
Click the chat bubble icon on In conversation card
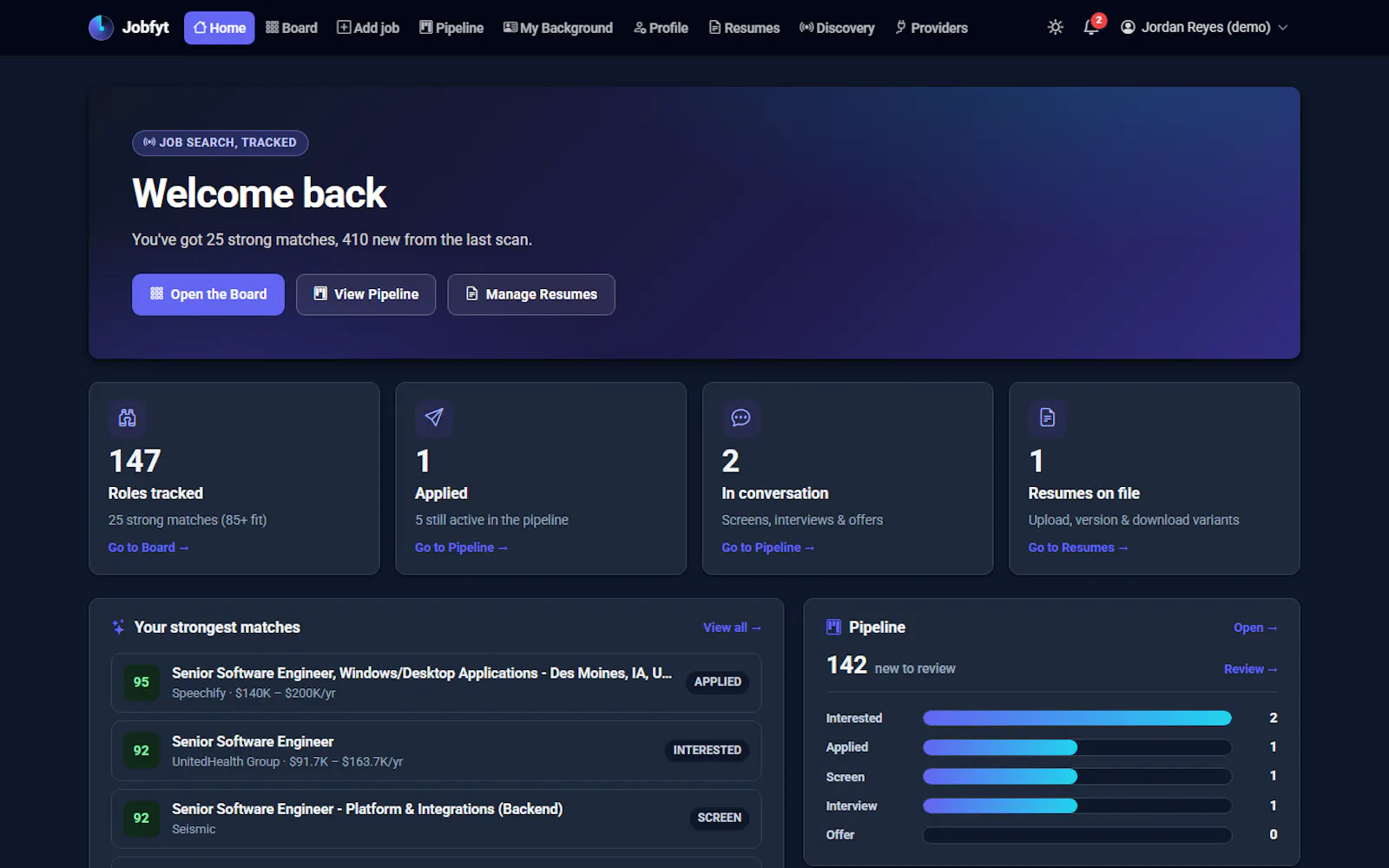pyautogui.click(x=741, y=418)
